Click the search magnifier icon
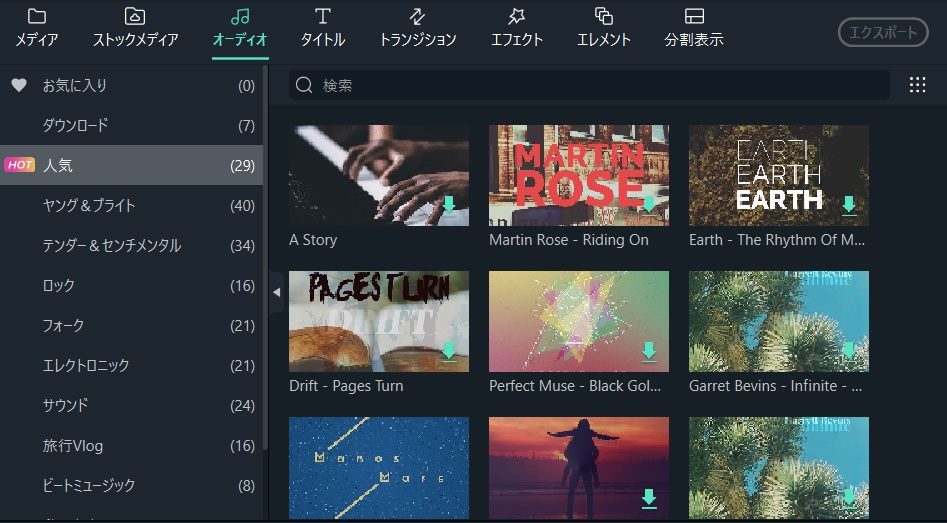The height and width of the screenshot is (523, 947). point(304,85)
